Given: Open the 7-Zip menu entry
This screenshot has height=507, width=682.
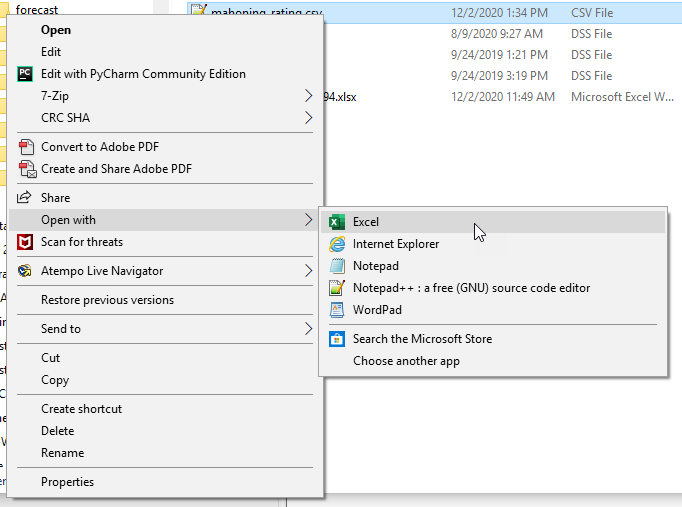Looking at the screenshot, I should click(165, 96).
